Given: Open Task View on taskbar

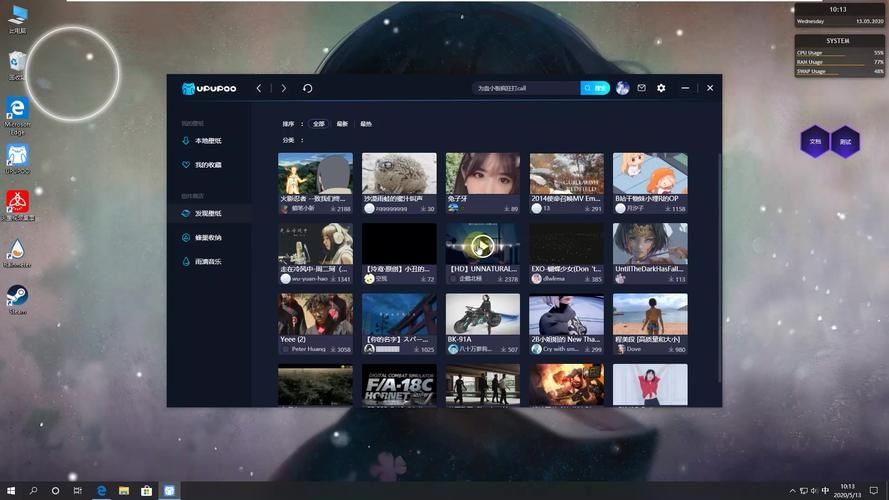Looking at the screenshot, I should (x=78, y=490).
